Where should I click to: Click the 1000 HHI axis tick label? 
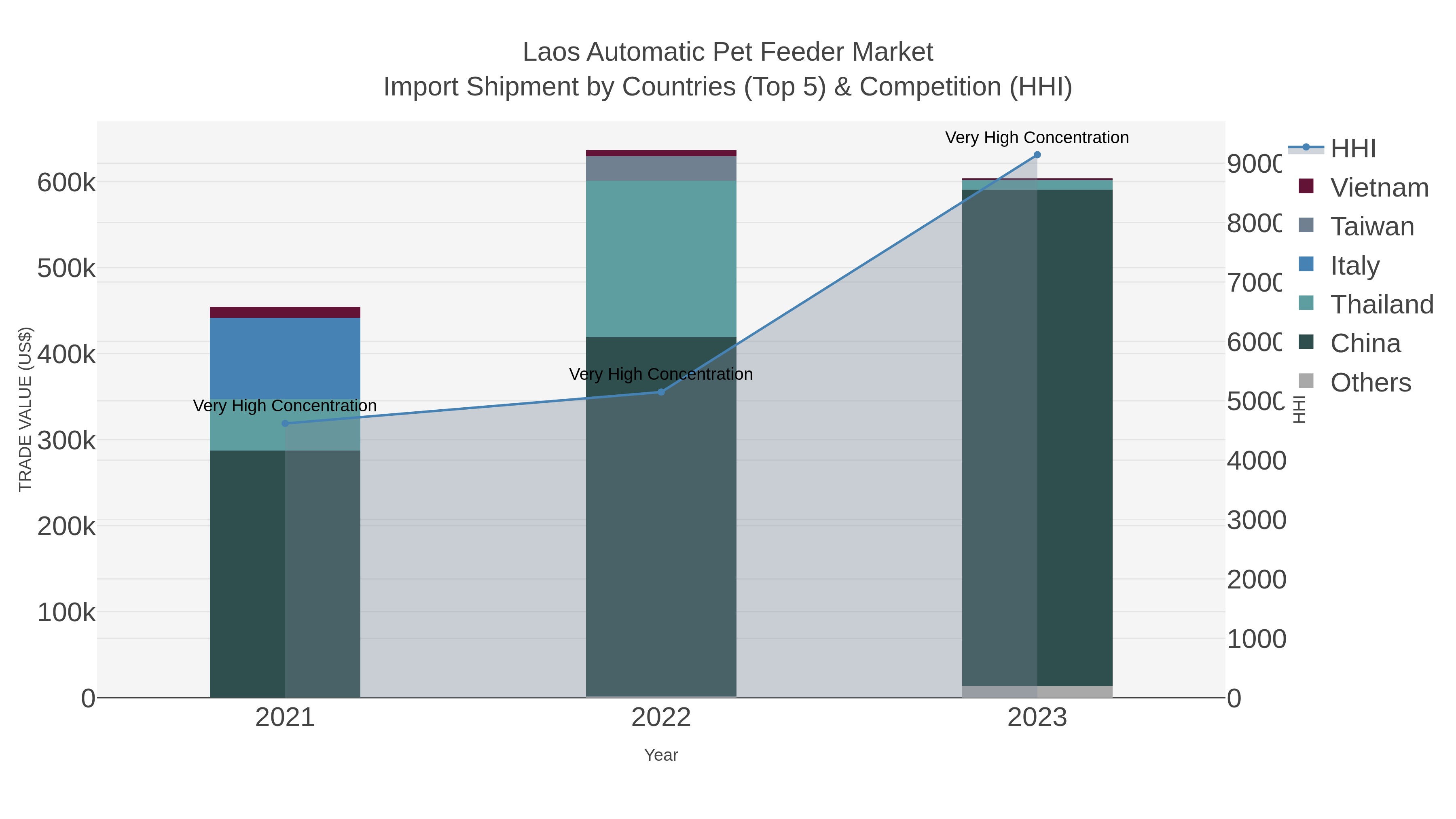[1257, 639]
